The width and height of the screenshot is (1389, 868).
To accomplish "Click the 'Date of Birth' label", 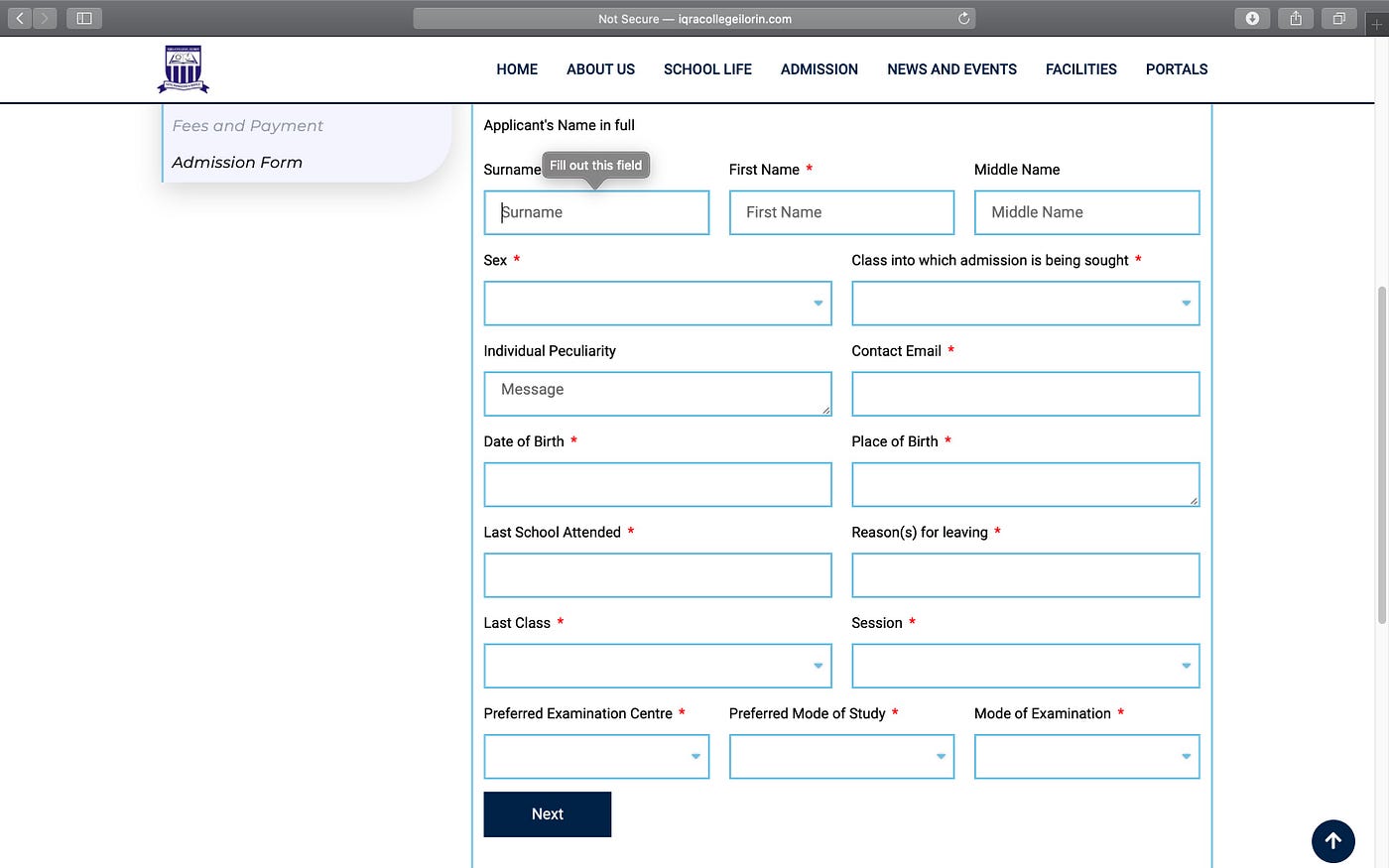I will click(x=524, y=441).
